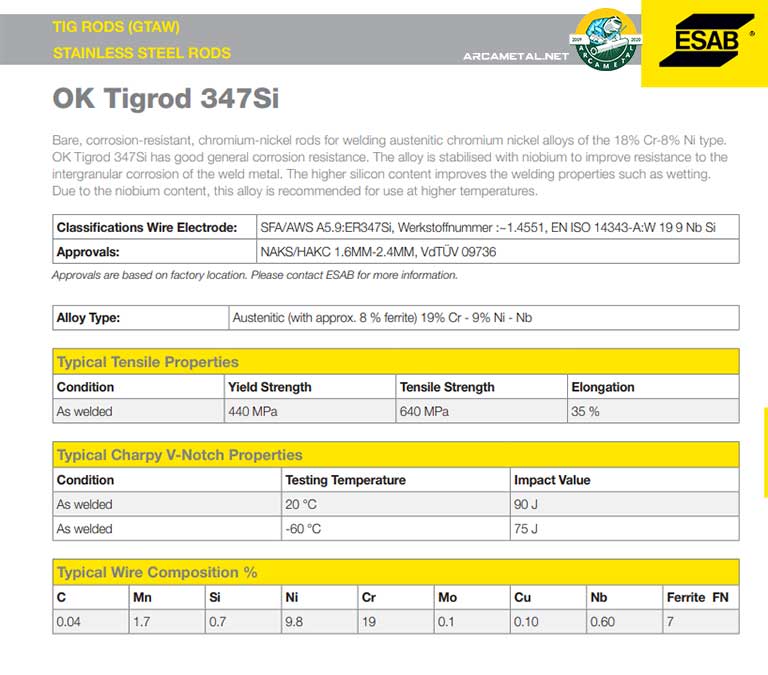The height and width of the screenshot is (675, 768).
Task: Click the 'Ferrite FN' column header
Action: (697, 598)
